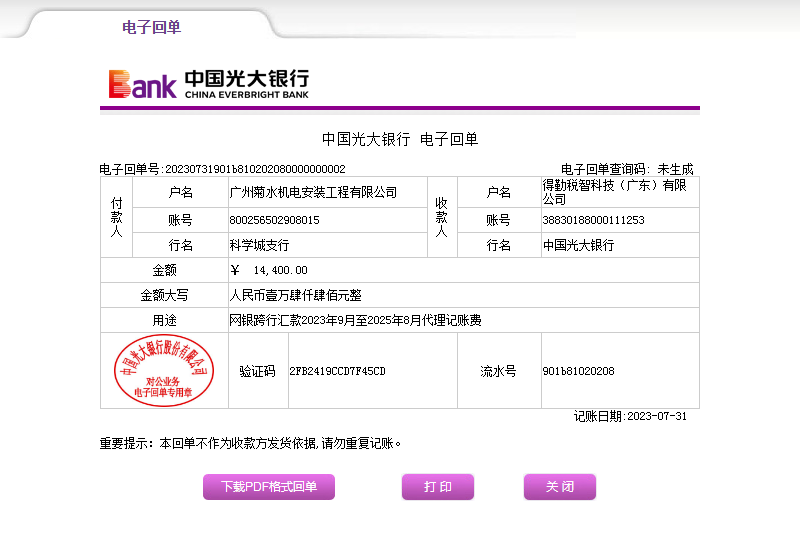Click payer account 800256502908015

pyautogui.click(x=274, y=220)
